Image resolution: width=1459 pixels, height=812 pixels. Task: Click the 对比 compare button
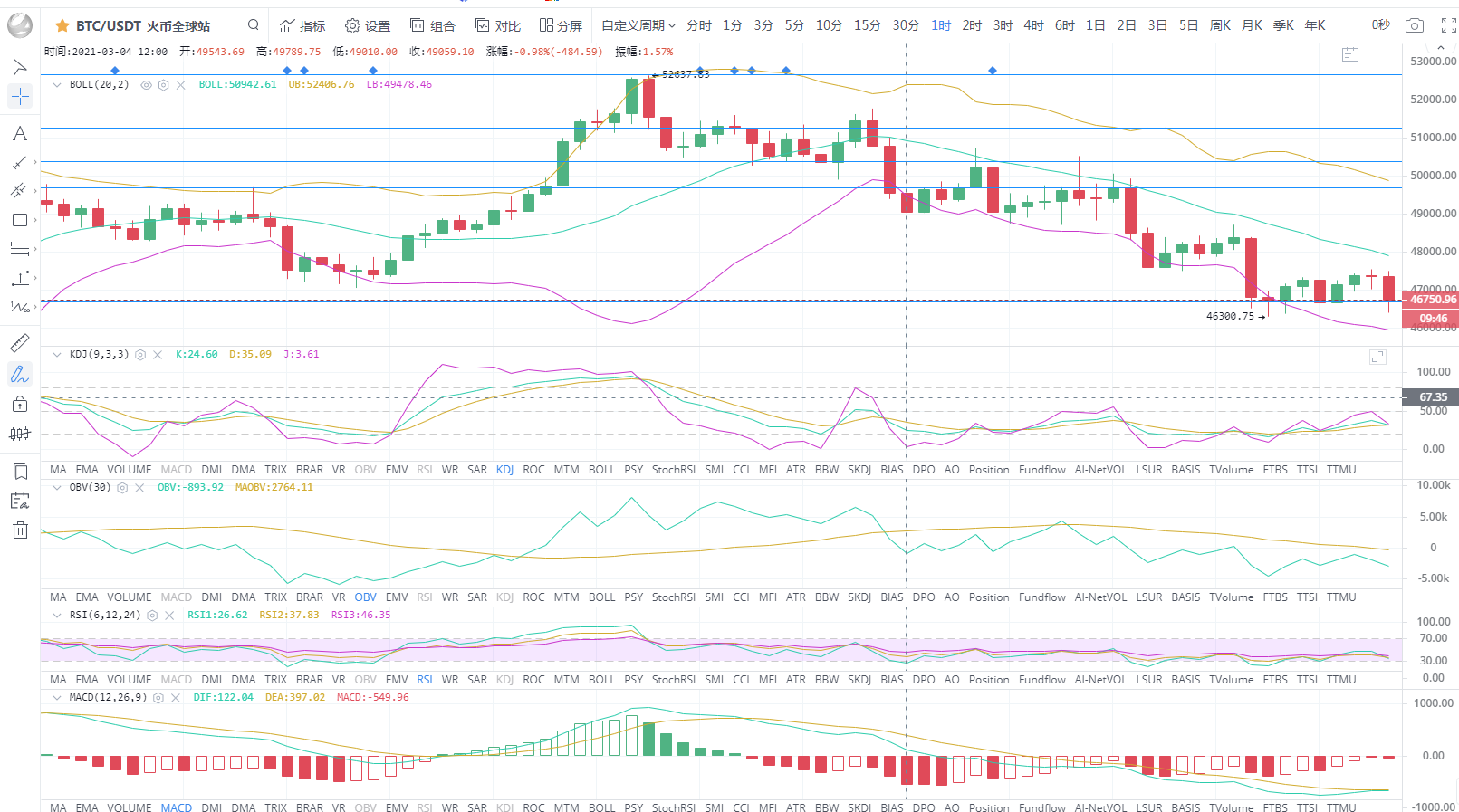(x=498, y=25)
